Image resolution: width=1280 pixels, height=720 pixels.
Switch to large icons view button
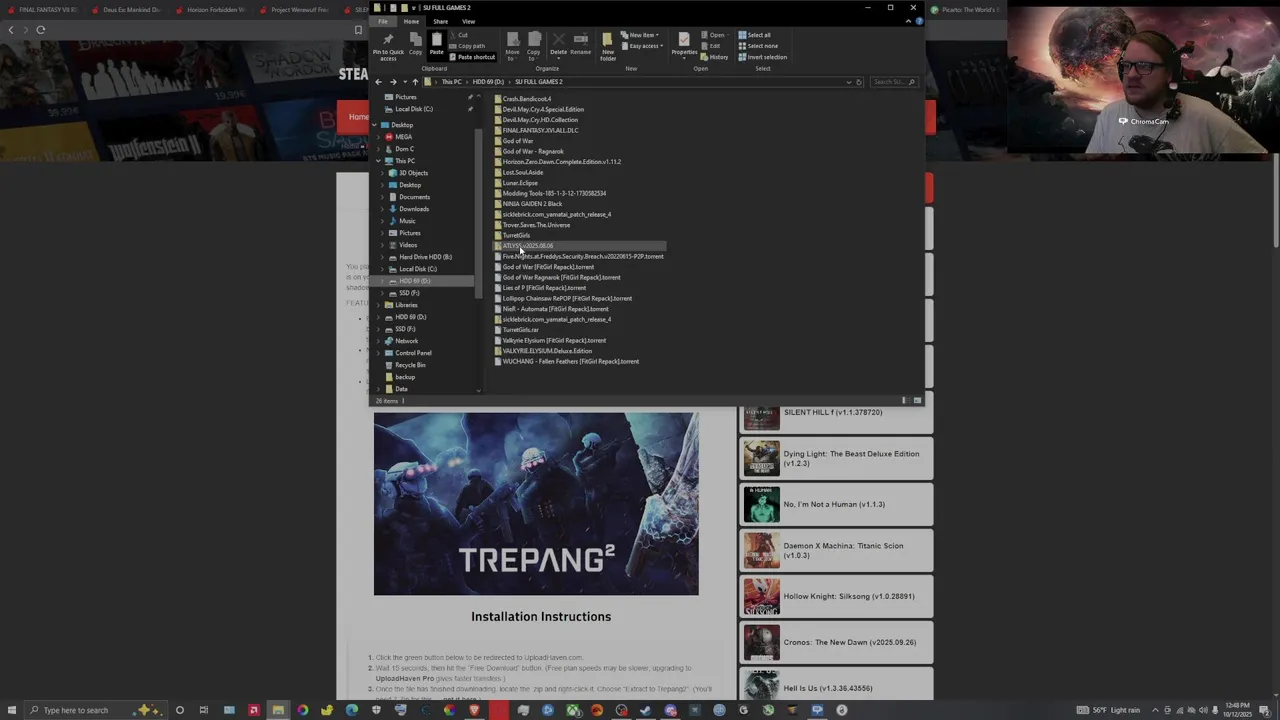click(x=917, y=401)
